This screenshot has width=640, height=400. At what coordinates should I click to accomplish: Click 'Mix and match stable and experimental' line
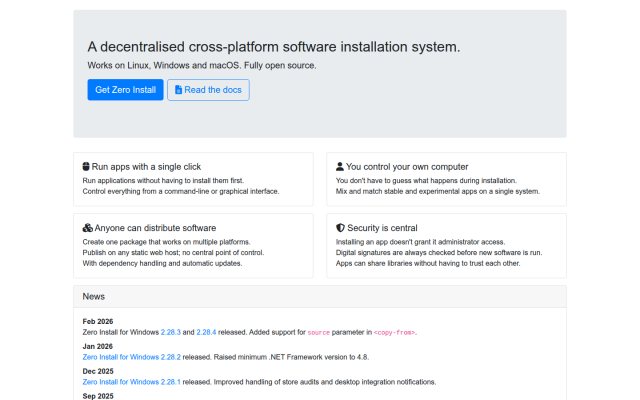pos(438,191)
